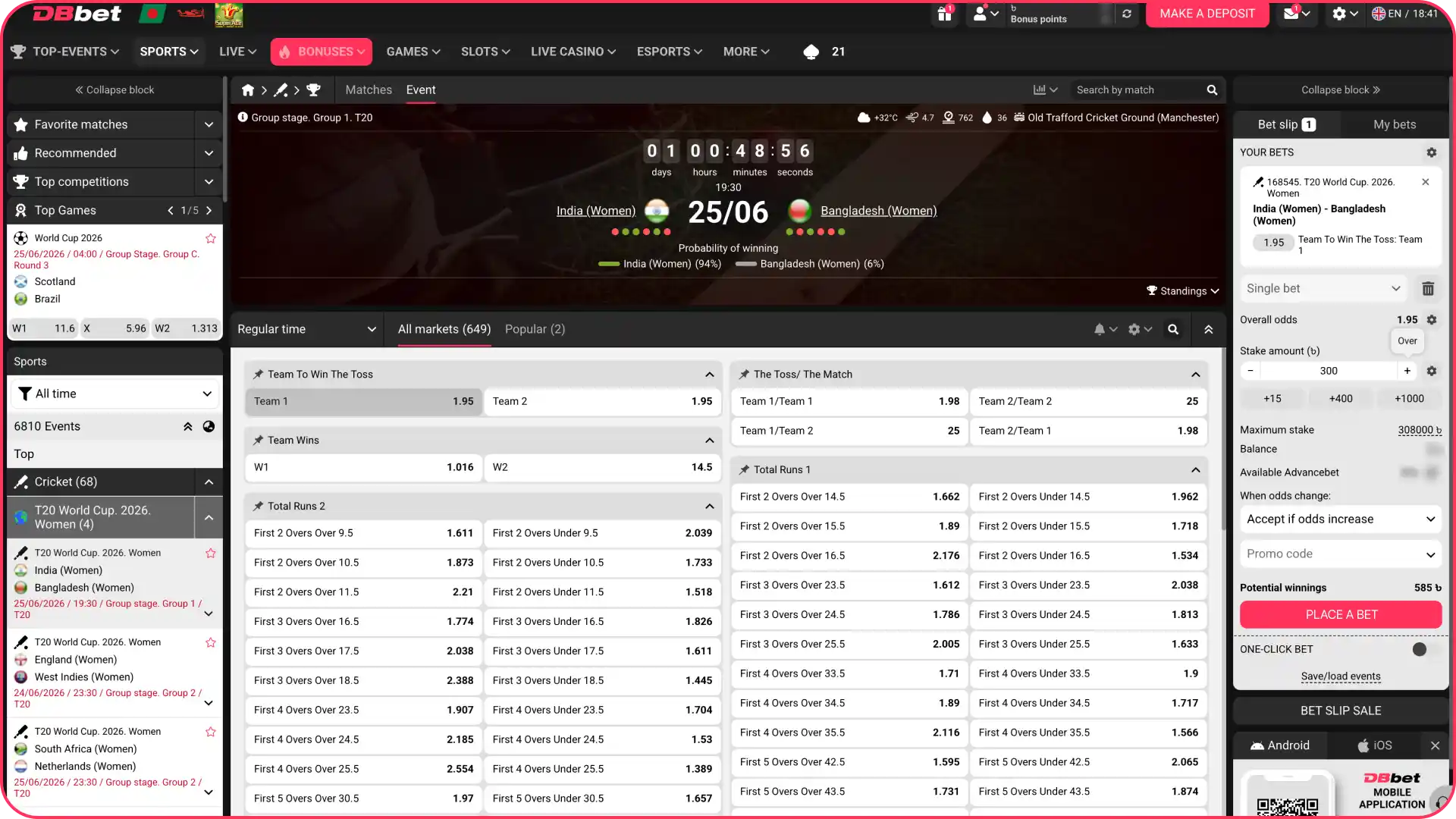Open markets settings gear icon
Viewport: 1456px width, 819px height.
point(1134,330)
